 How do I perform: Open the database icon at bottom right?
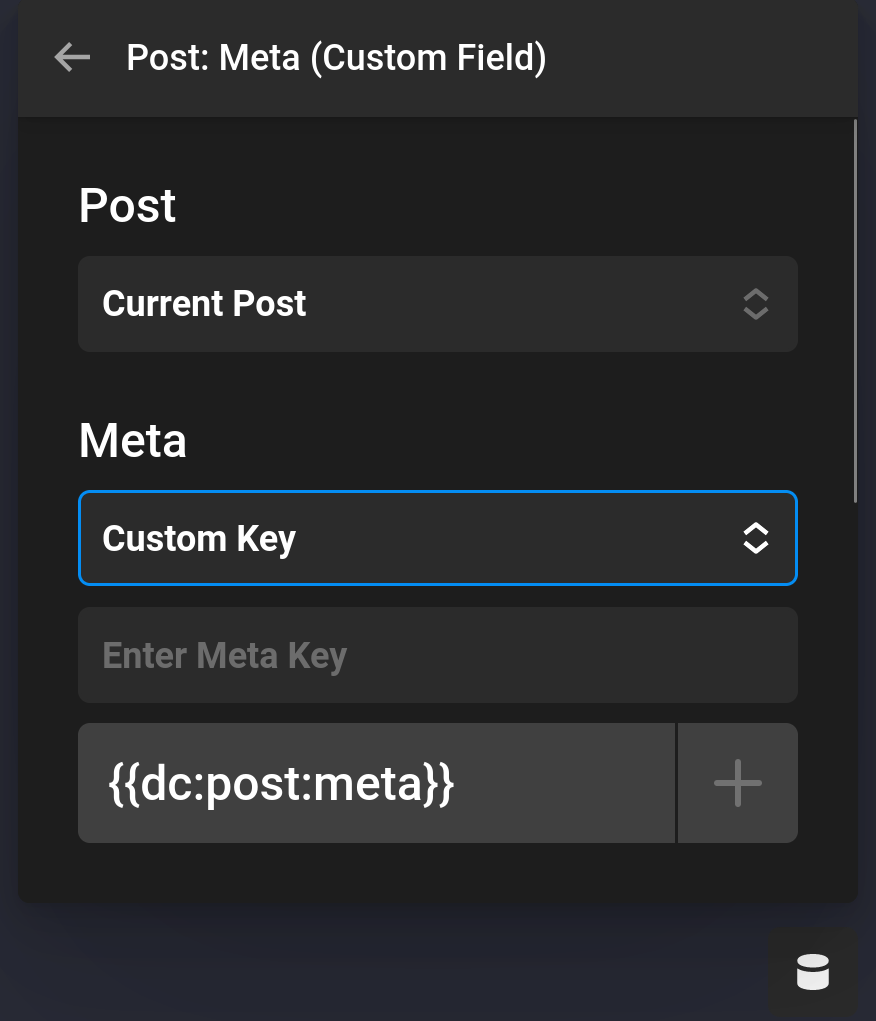[812, 970]
